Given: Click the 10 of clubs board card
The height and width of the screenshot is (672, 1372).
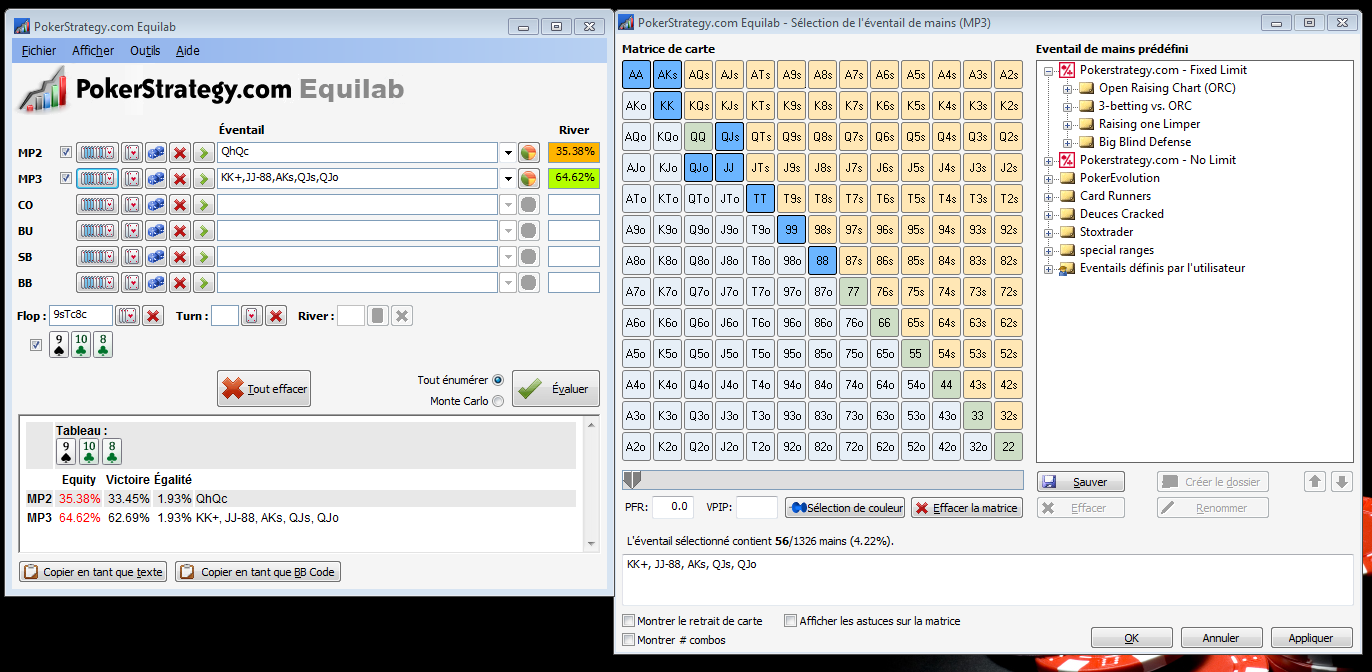Looking at the screenshot, I should [x=81, y=345].
